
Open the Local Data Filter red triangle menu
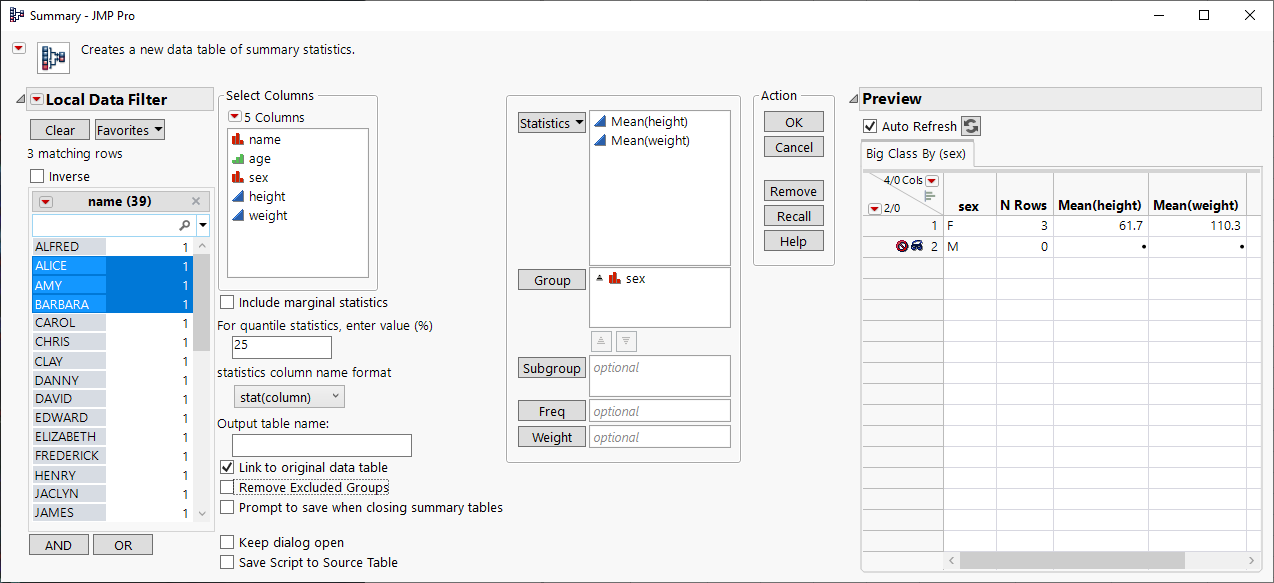[37, 99]
